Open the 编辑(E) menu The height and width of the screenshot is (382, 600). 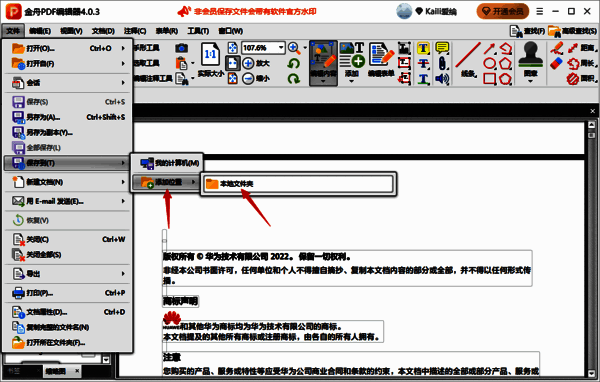[x=40, y=31]
